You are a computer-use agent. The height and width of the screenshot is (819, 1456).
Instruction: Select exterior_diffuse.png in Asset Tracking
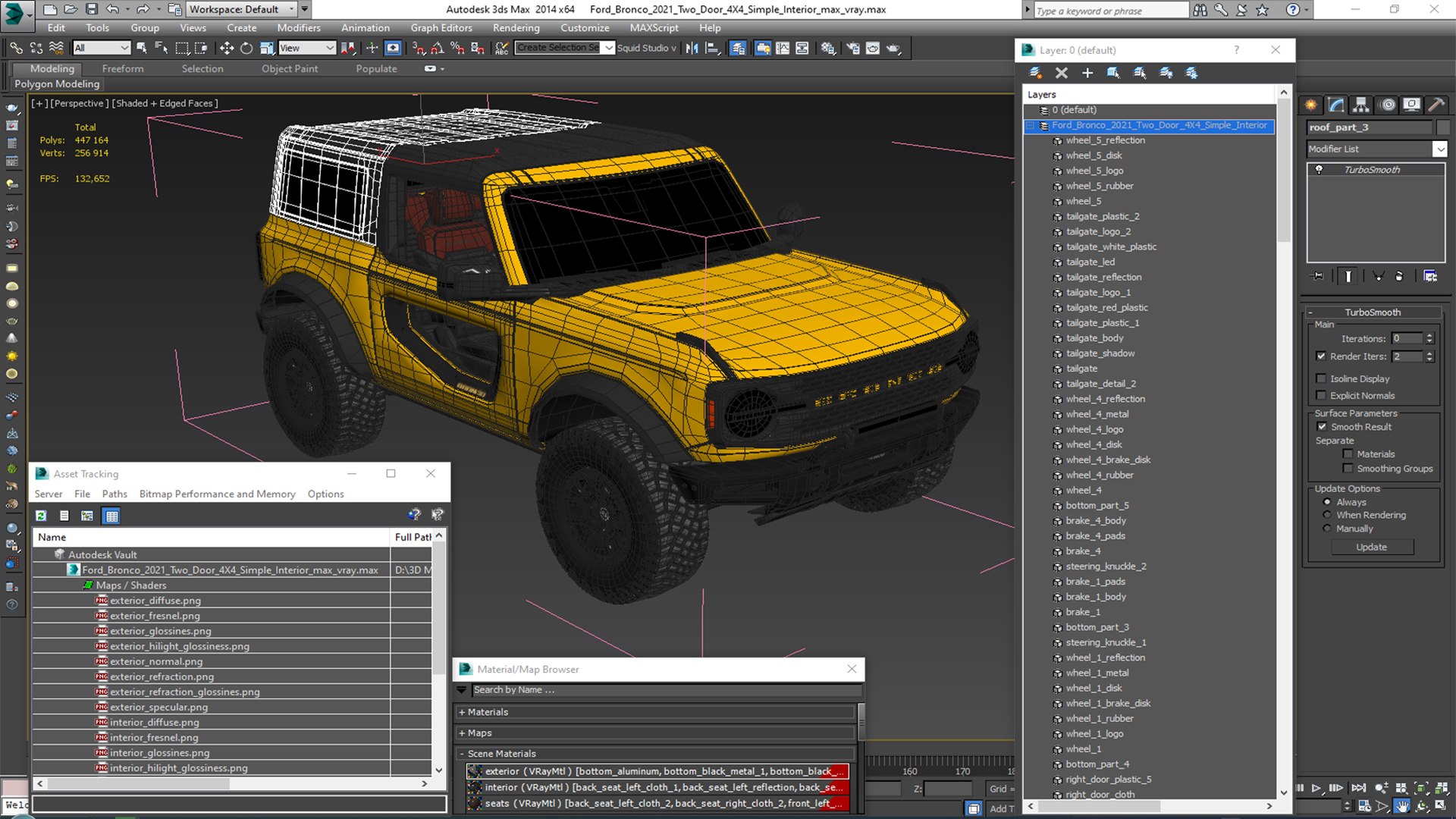(x=155, y=601)
